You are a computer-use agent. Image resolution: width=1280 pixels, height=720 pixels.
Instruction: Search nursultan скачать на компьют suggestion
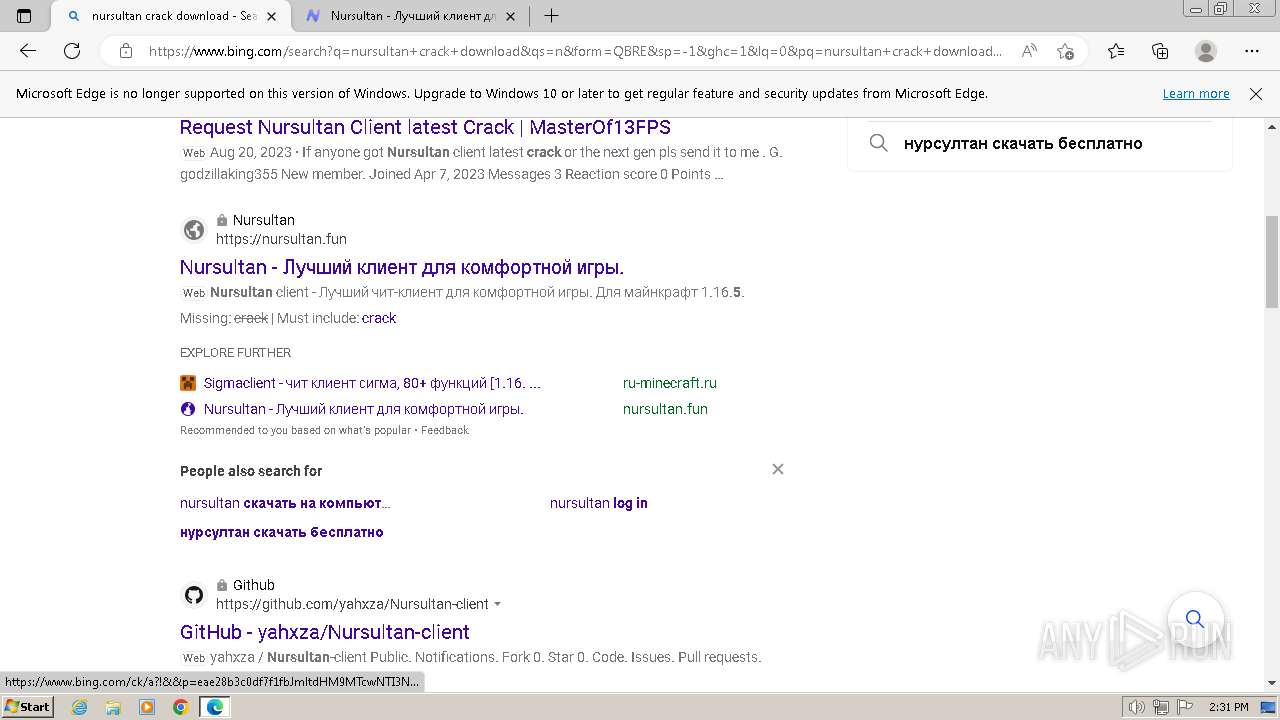285,503
